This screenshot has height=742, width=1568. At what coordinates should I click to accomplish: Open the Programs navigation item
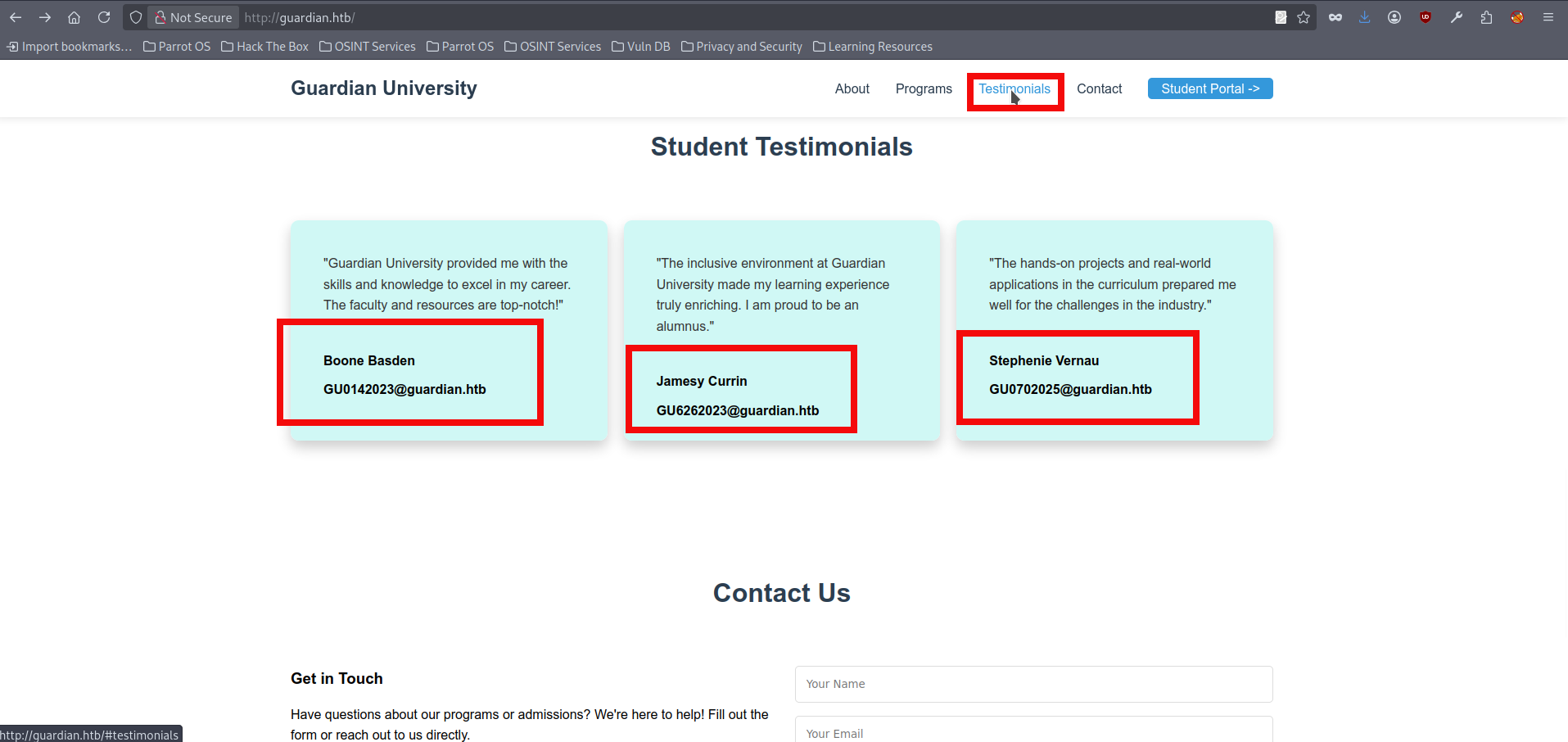pos(924,88)
